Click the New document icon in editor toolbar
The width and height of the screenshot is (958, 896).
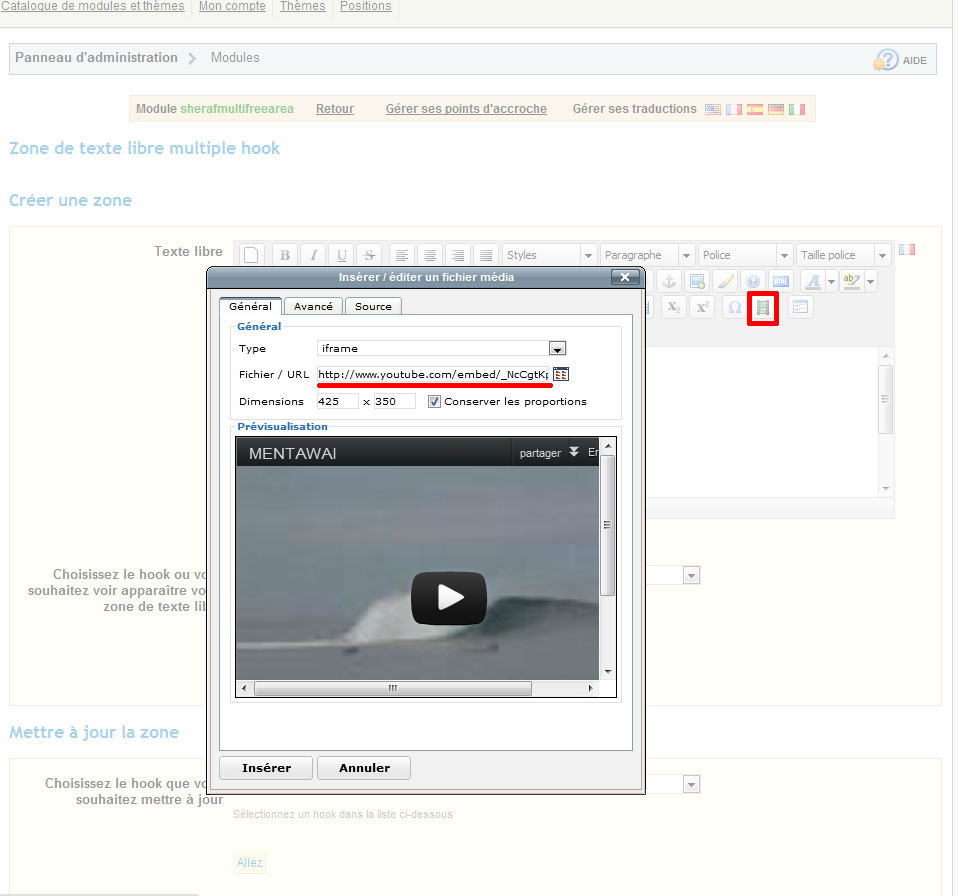250,255
